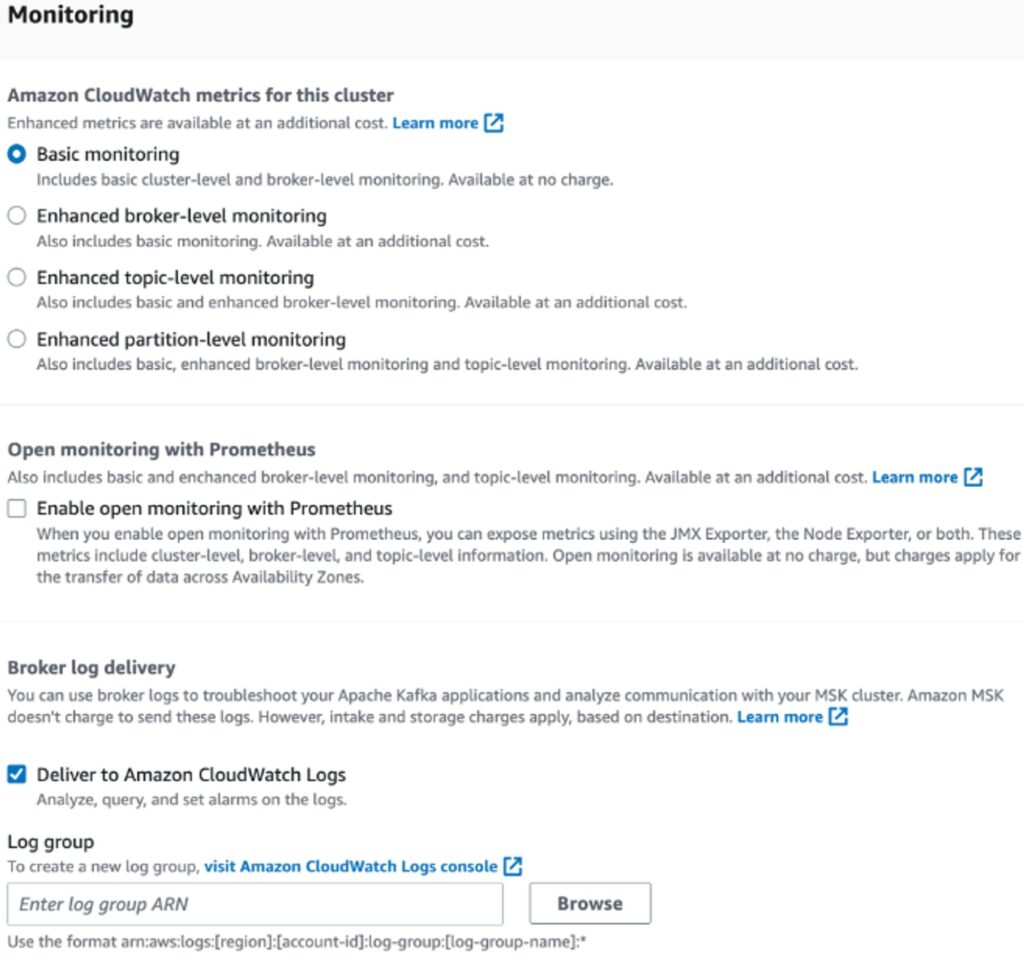
Task: Open Learn more link in Prometheus section
Action: click(x=914, y=477)
